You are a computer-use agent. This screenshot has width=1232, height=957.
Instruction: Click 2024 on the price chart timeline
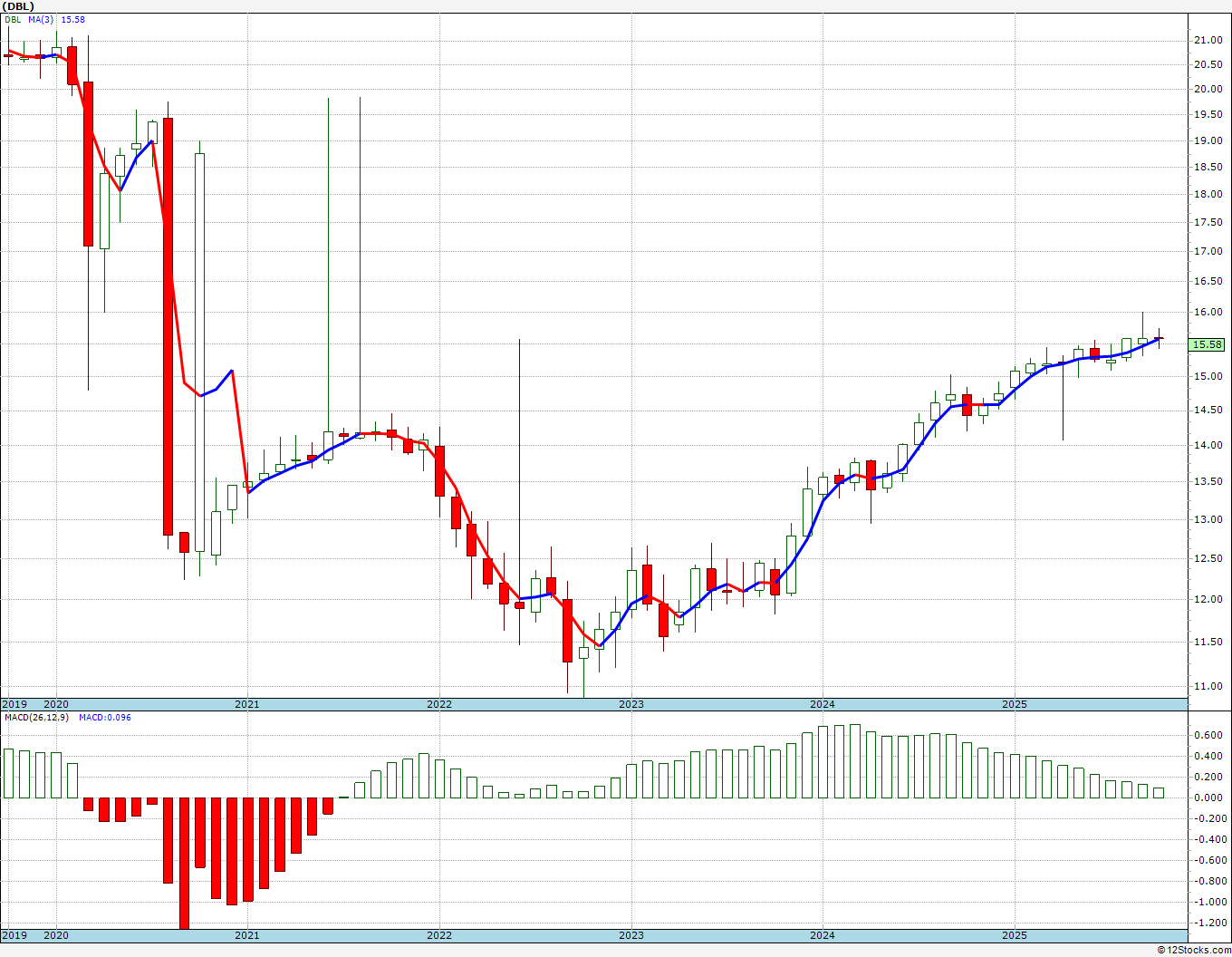[x=823, y=704]
